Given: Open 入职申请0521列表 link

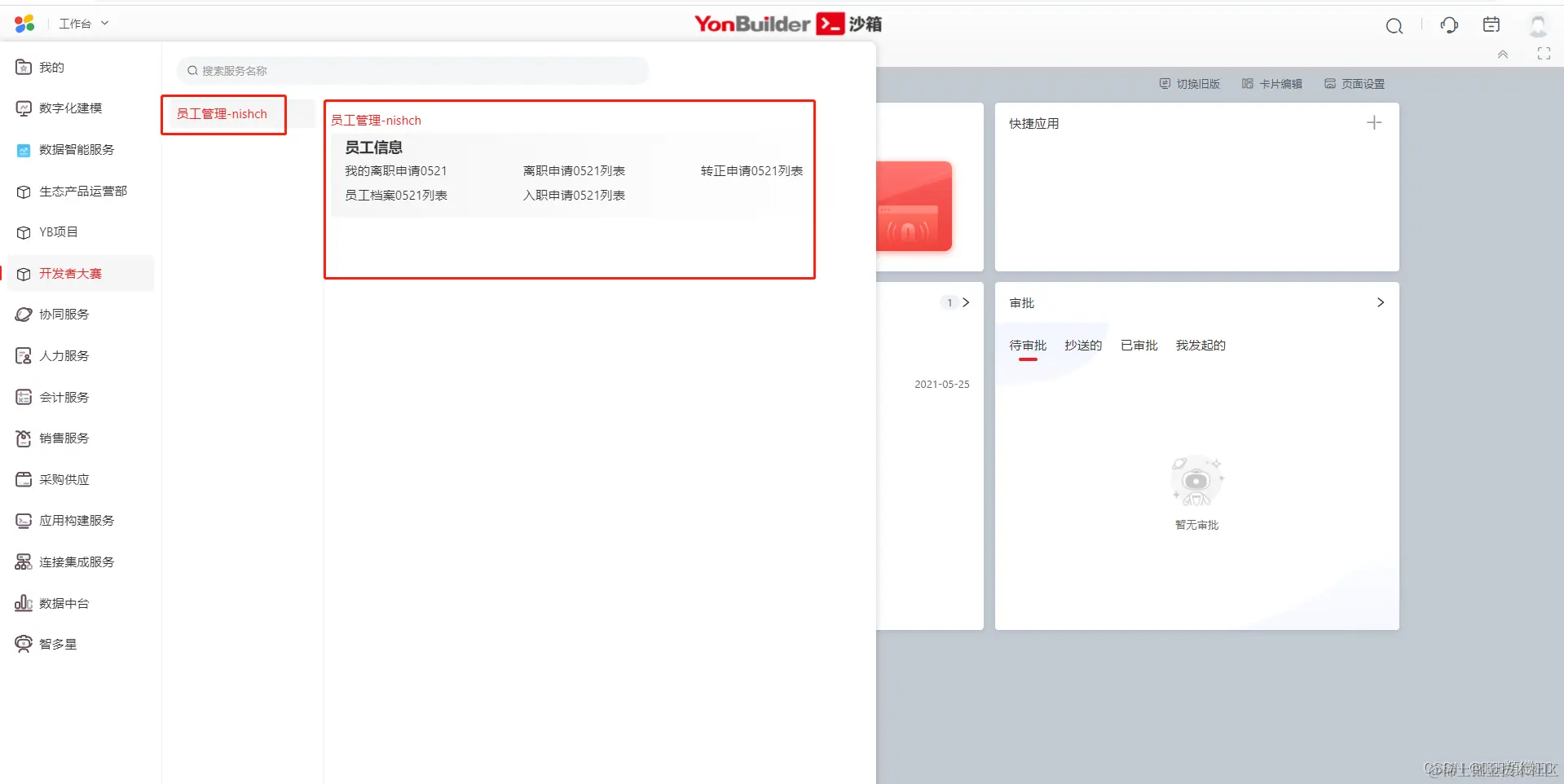Looking at the screenshot, I should 574,196.
